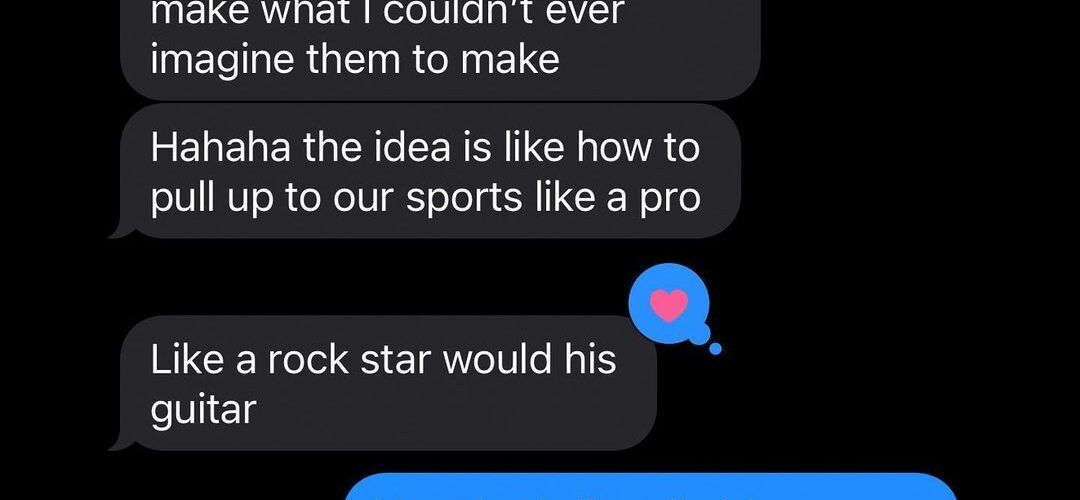Tap the pink heart reaction icon
1080x500 pixels.
click(x=669, y=305)
